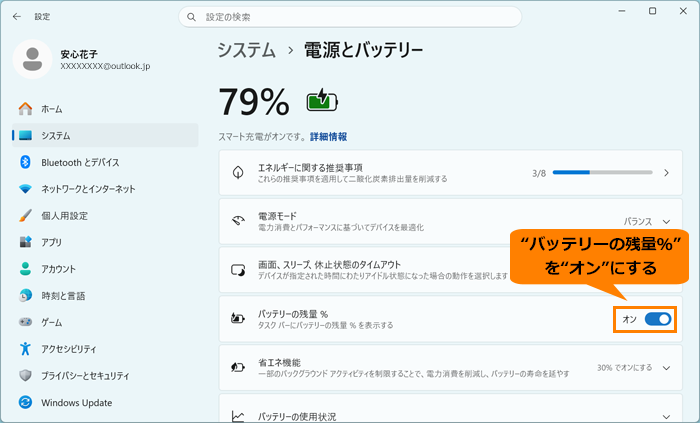Click the Accessibility (アクセシビリティ) figure icon
The width and height of the screenshot is (700, 423).
click(25, 348)
